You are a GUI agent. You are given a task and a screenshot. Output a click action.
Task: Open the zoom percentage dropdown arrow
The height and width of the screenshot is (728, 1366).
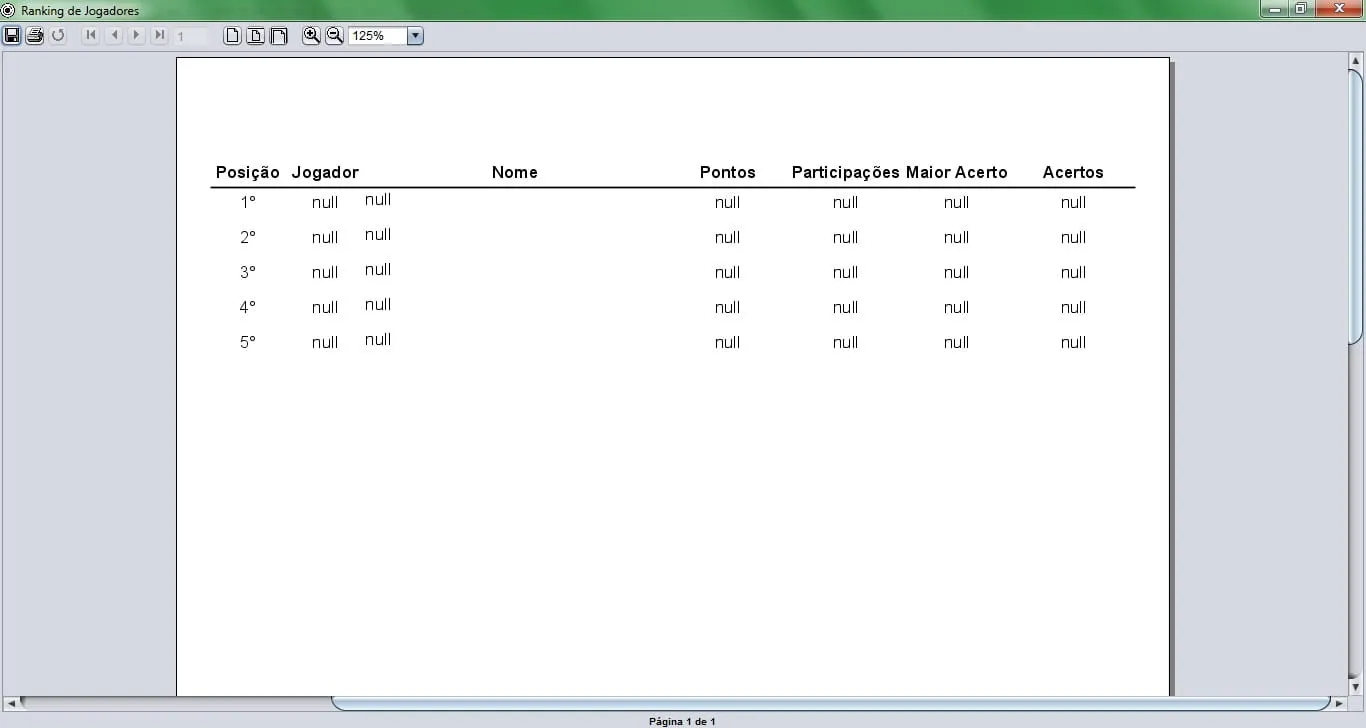point(416,36)
